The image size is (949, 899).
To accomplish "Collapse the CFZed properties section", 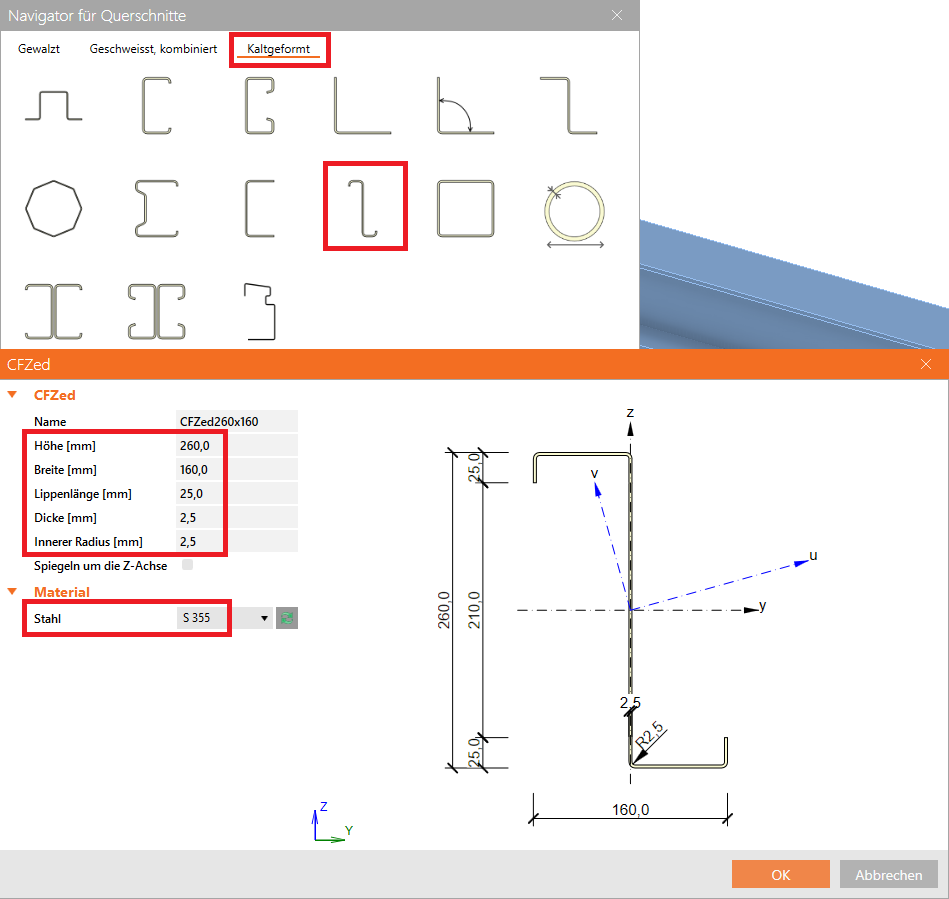I will tap(11, 395).
